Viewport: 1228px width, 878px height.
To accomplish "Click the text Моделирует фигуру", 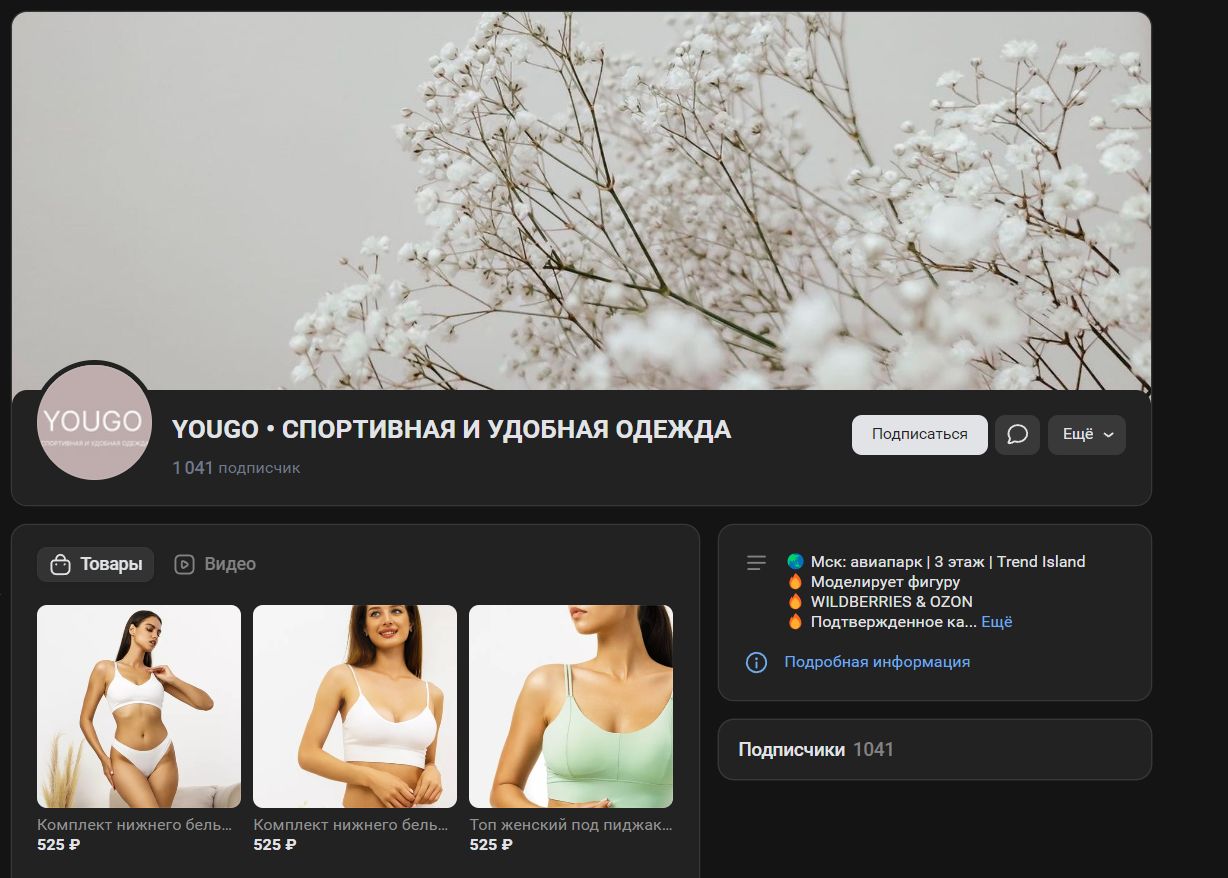I will 886,582.
